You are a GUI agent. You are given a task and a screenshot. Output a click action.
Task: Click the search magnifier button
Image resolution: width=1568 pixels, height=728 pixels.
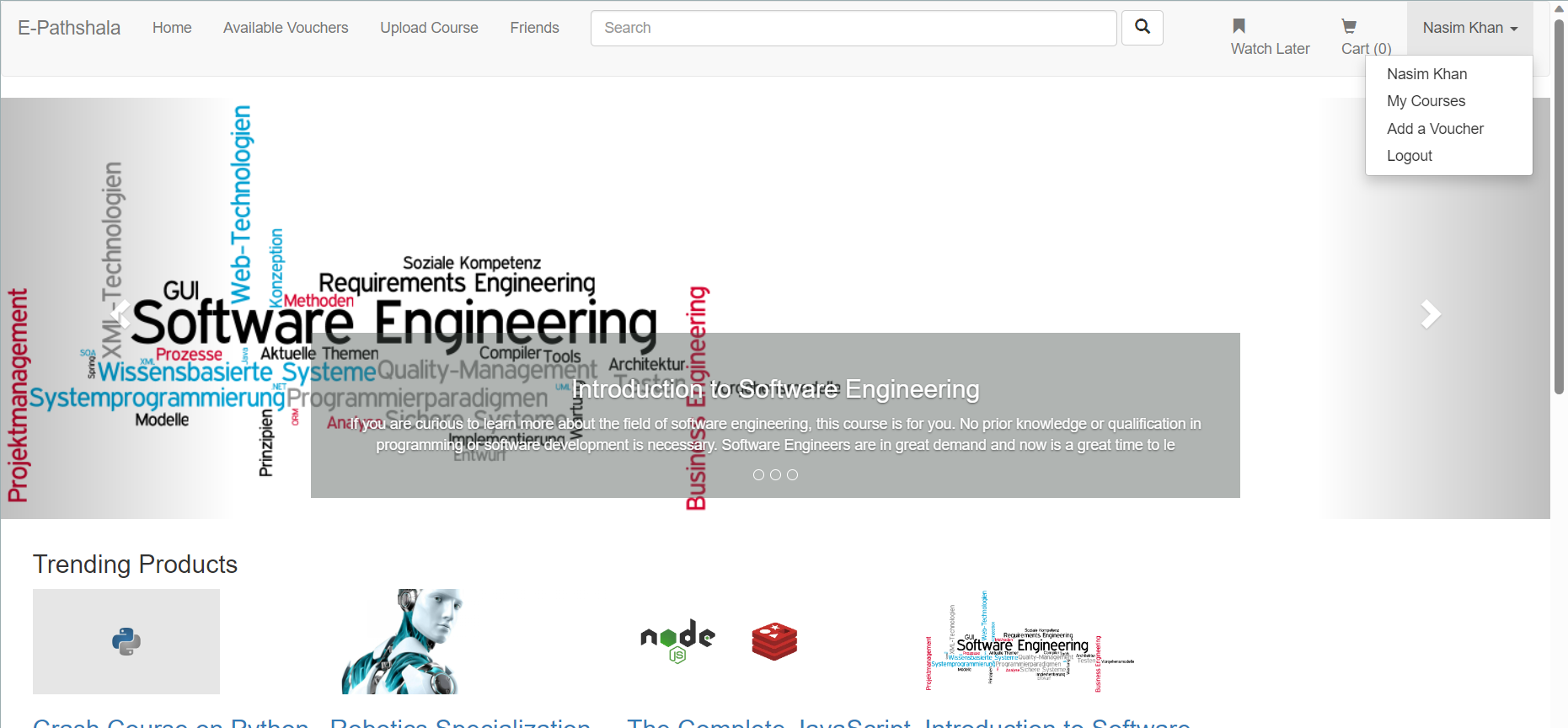[x=1142, y=28]
